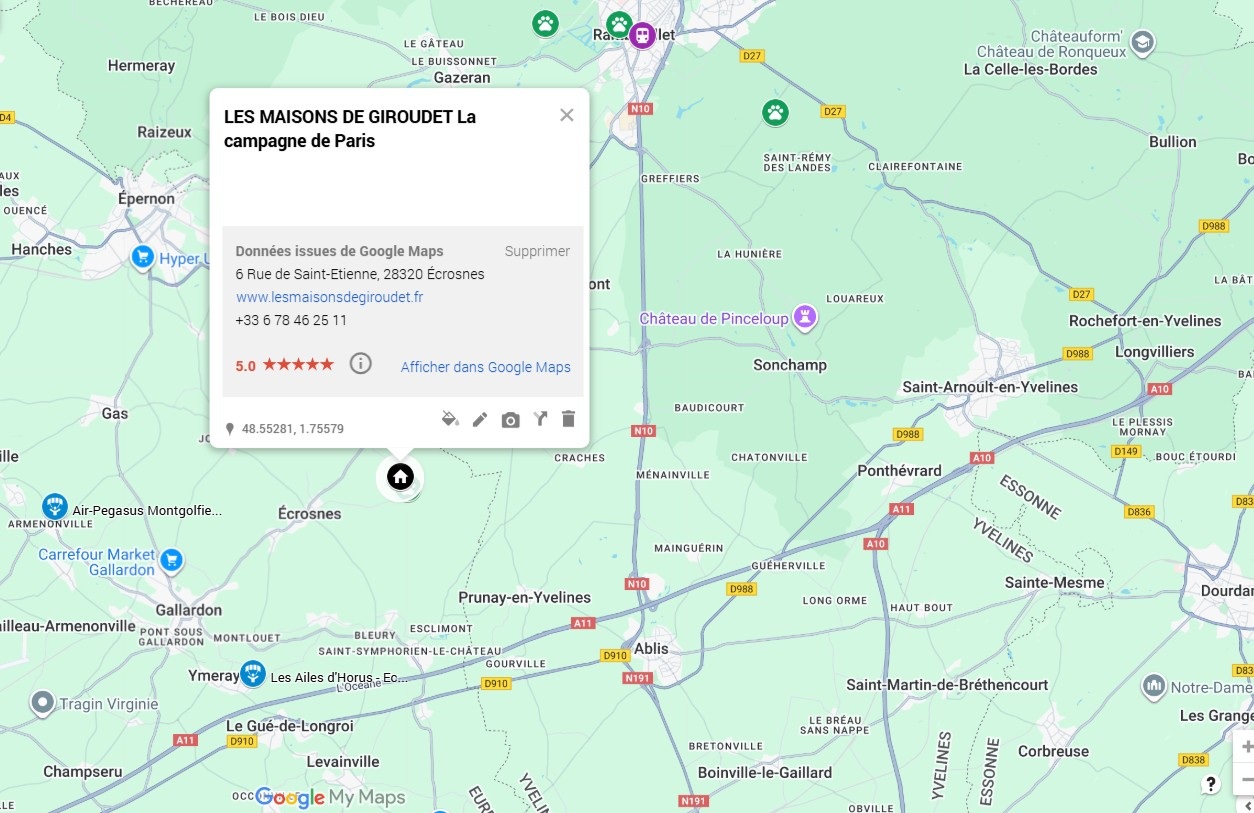1254x813 pixels.
Task: Zoom out with the minus button
Action: pyautogui.click(x=1246, y=779)
